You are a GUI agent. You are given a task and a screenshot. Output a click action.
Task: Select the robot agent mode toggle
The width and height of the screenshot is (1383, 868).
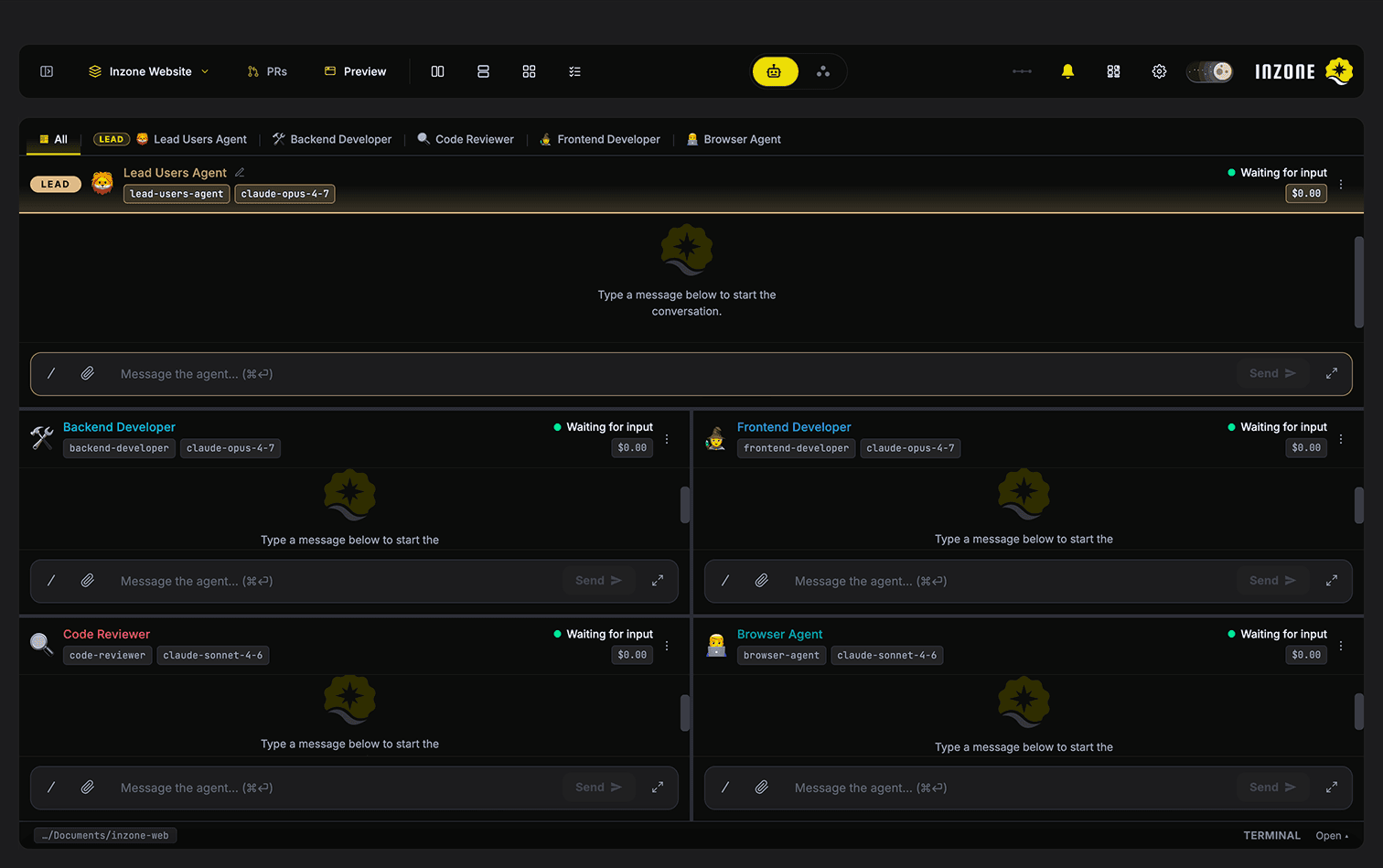775,71
